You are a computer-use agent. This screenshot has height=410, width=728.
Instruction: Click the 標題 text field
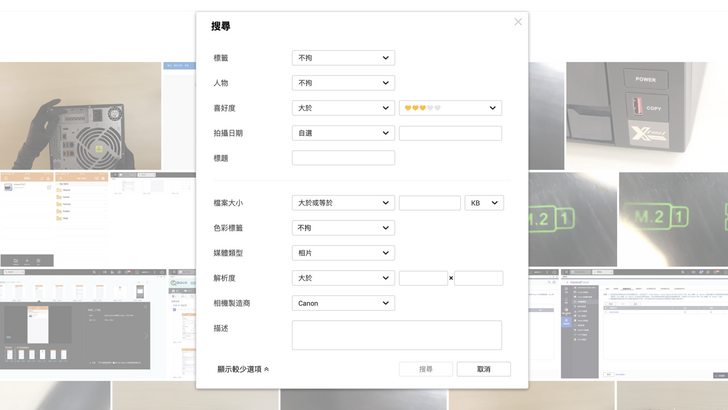343,158
